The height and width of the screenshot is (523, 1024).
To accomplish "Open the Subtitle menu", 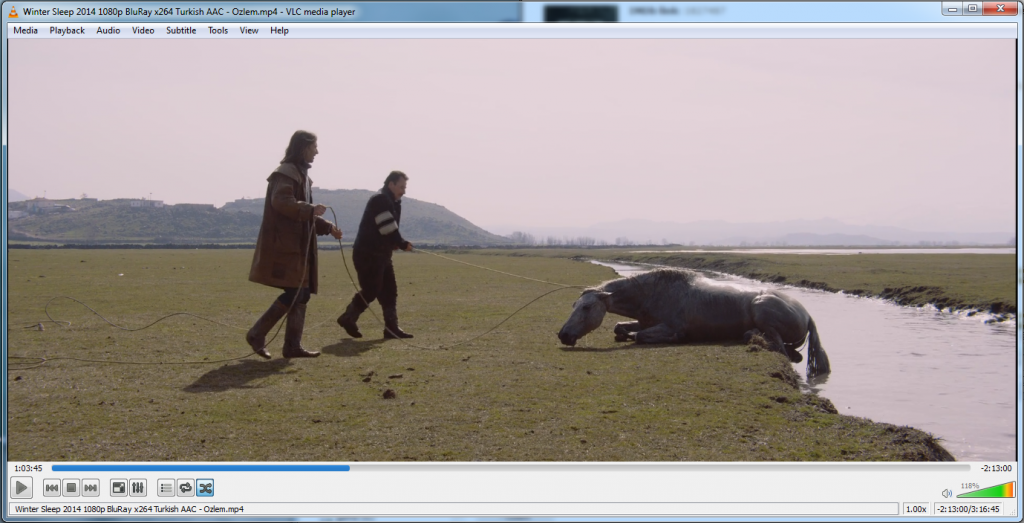I will click(181, 30).
